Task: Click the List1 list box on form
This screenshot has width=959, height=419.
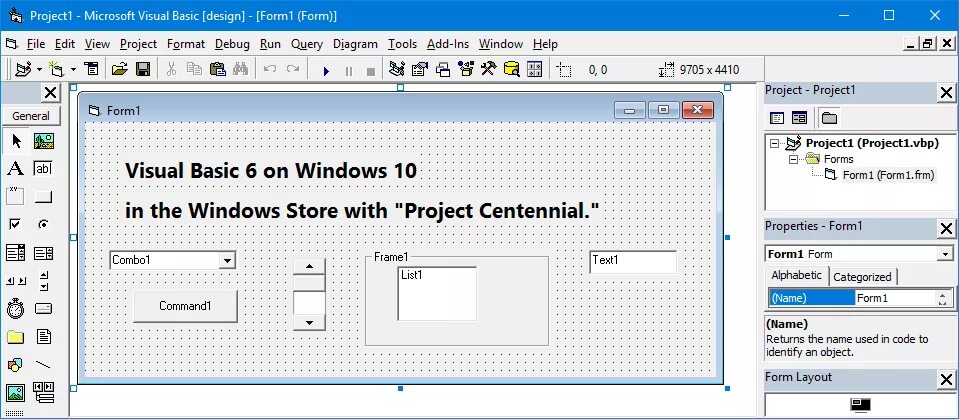Action: [x=437, y=294]
